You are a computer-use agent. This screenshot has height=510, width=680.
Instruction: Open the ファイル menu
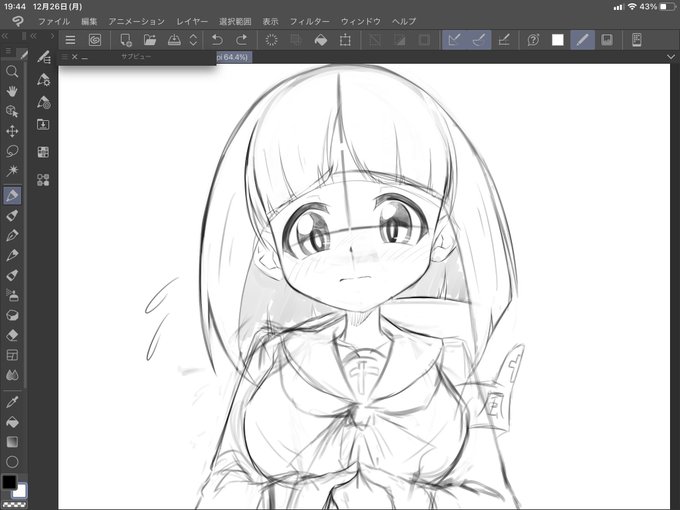click(x=54, y=21)
